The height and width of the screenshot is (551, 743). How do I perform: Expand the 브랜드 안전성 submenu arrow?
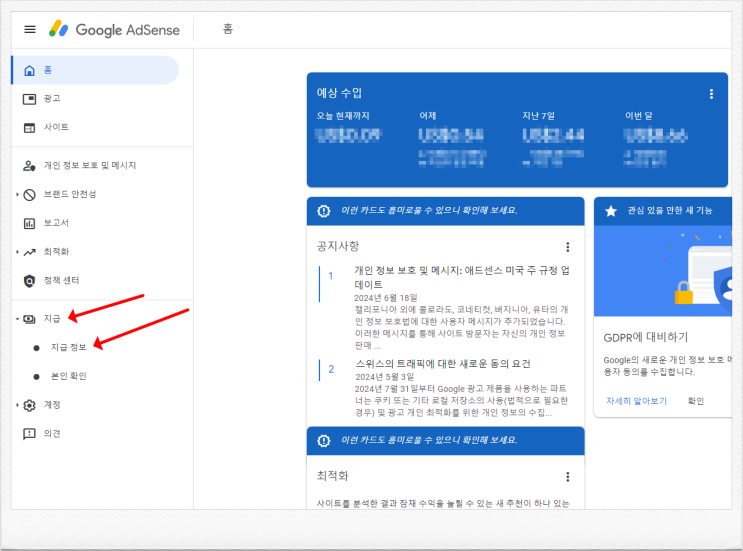coord(18,194)
